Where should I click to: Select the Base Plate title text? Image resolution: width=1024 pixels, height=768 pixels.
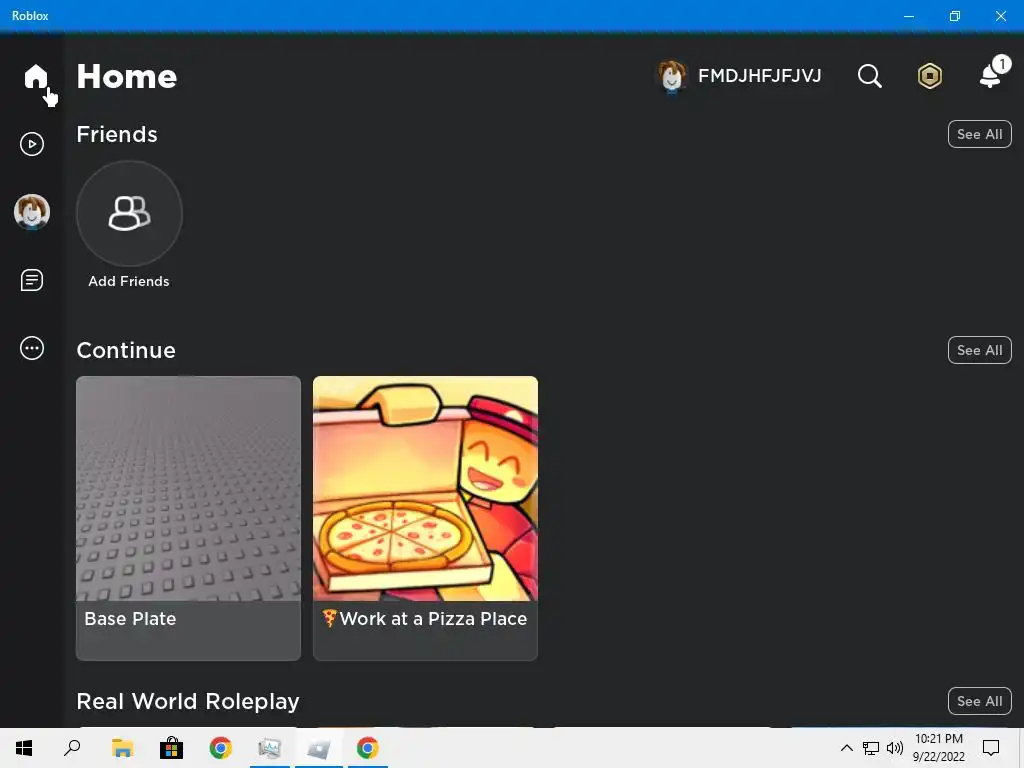[x=131, y=618]
